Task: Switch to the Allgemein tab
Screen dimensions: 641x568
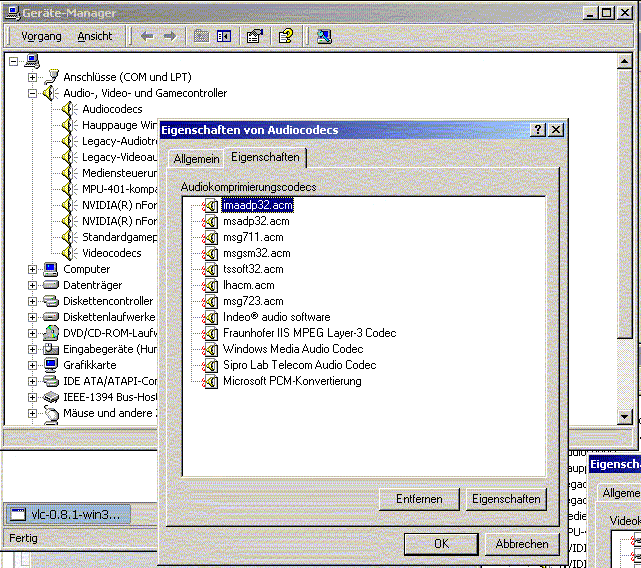Action: [x=196, y=159]
